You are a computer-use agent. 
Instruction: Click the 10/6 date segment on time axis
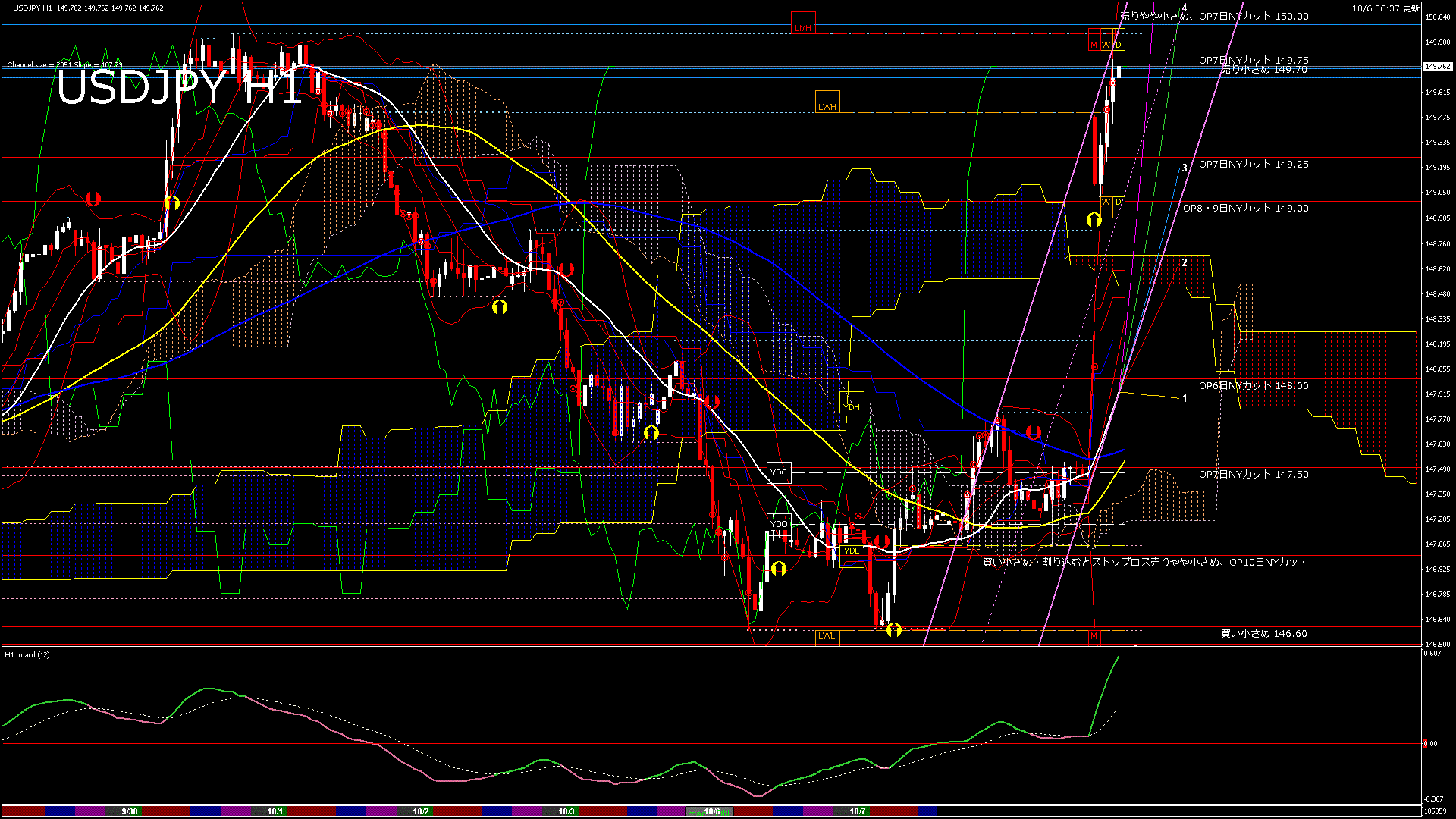711,811
